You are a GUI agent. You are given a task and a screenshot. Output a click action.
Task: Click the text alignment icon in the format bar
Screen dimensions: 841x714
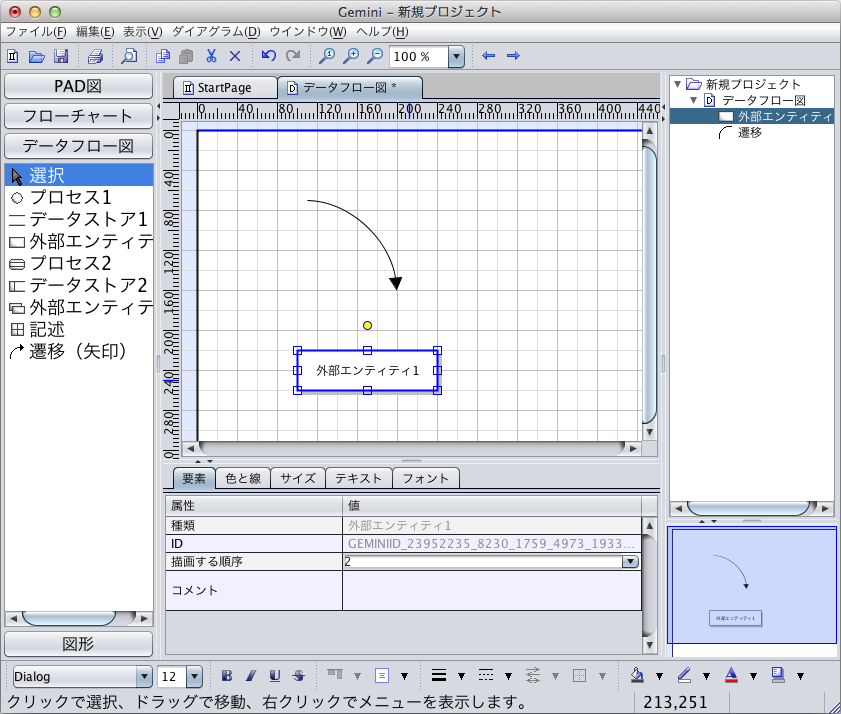(x=381, y=675)
